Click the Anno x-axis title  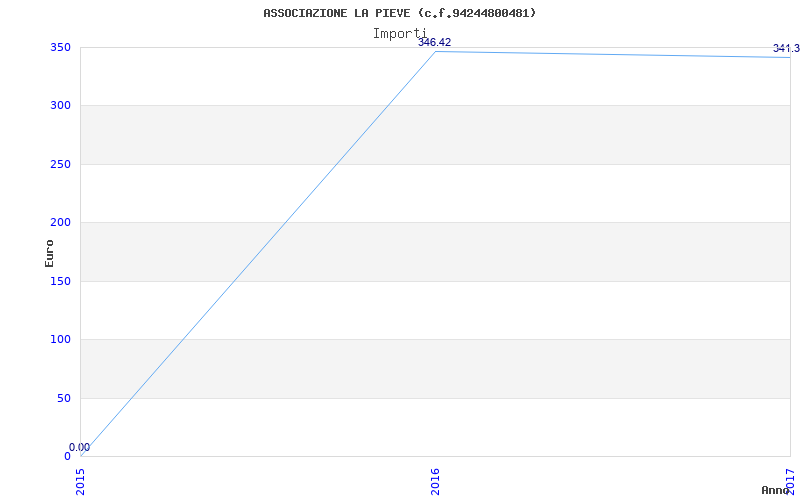click(x=776, y=490)
